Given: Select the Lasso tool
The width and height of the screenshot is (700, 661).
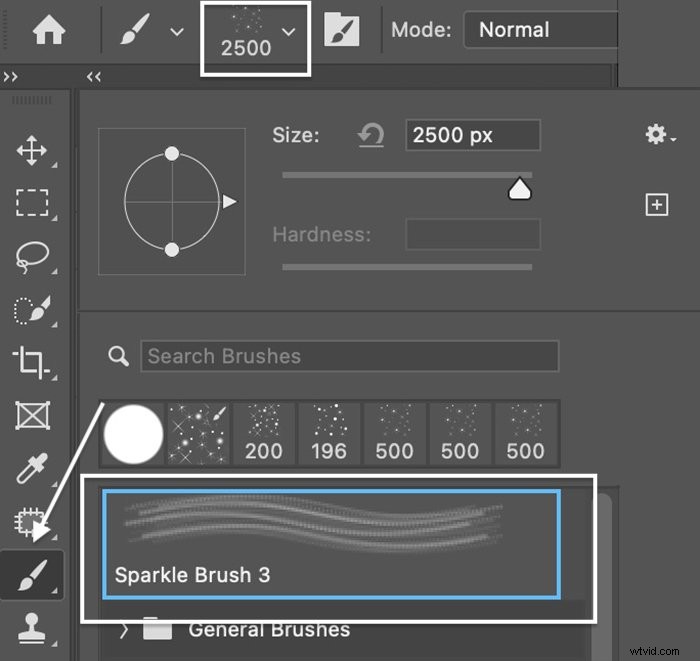Looking at the screenshot, I should tap(32, 257).
